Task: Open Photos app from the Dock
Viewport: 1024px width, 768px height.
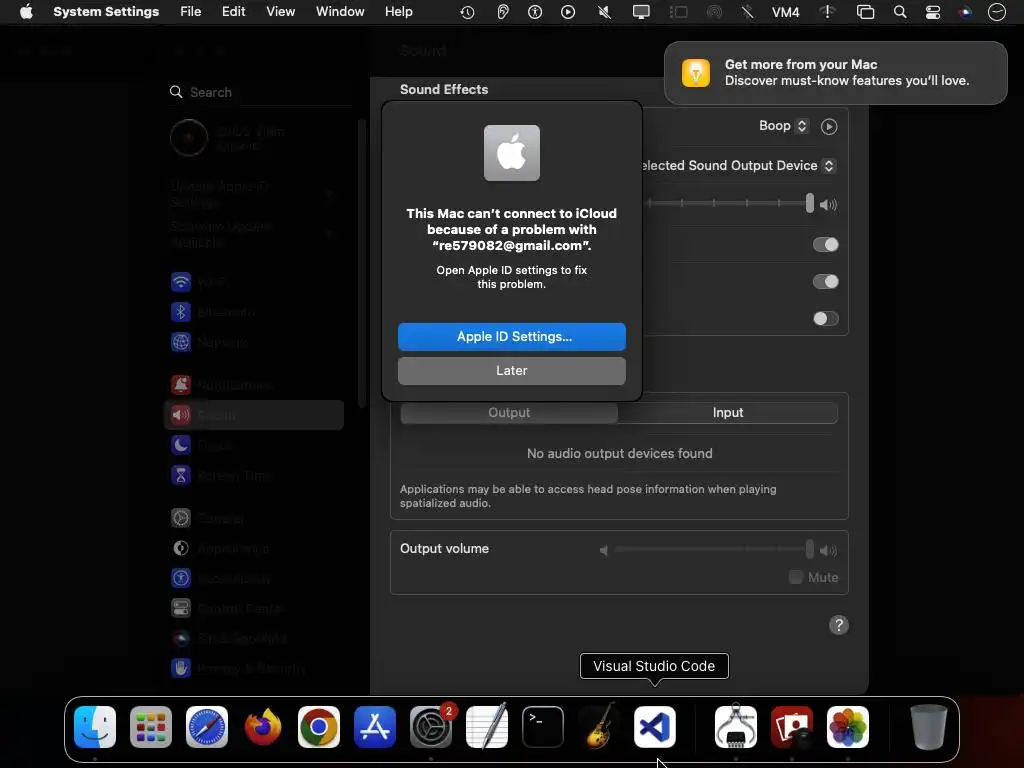Action: pyautogui.click(x=848, y=727)
